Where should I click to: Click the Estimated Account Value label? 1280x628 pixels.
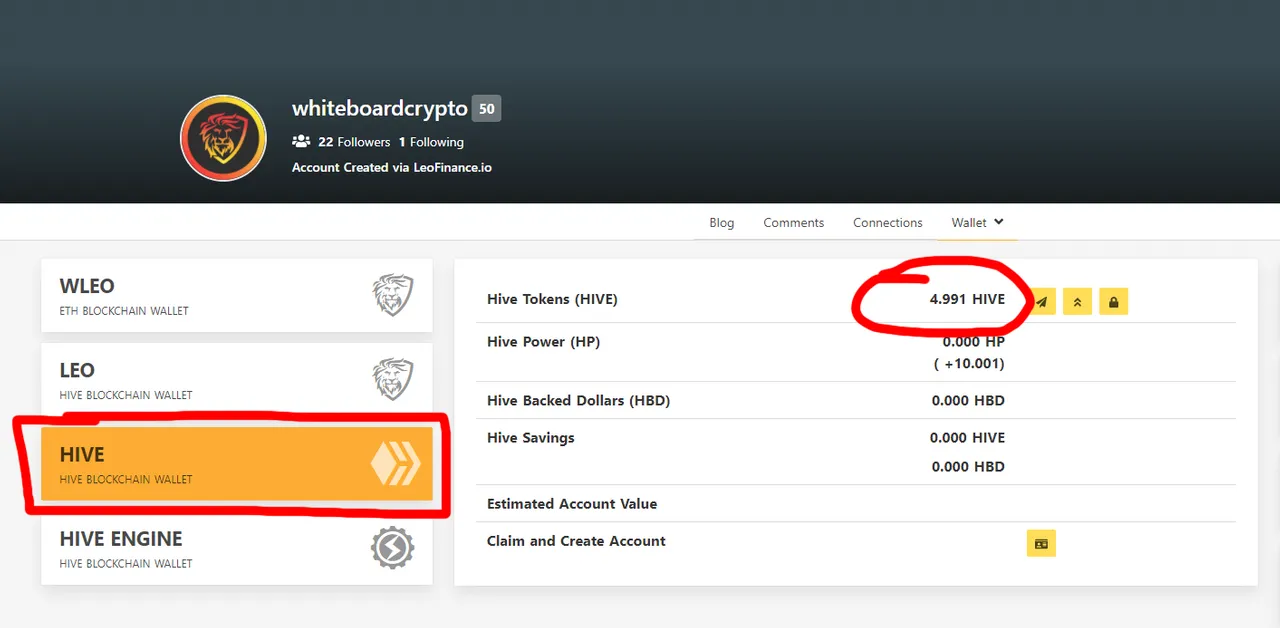click(572, 504)
